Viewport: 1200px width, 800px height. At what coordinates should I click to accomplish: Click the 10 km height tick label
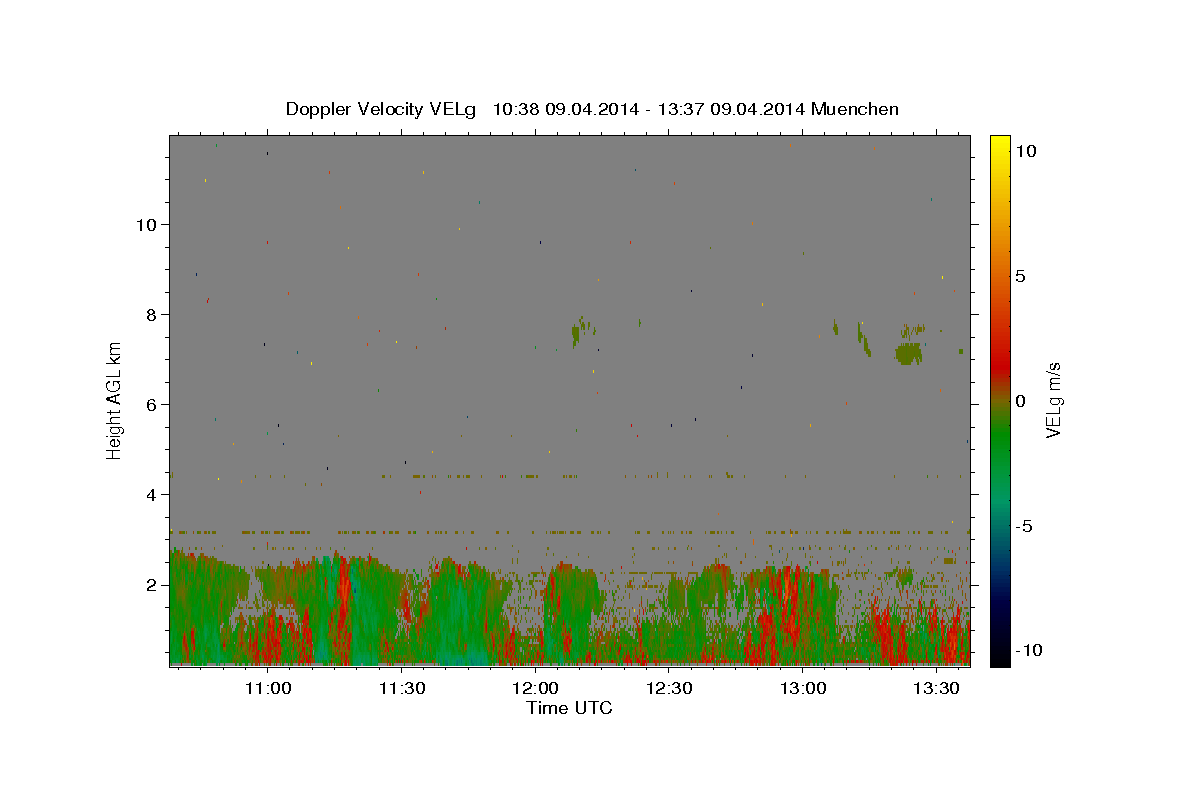(x=146, y=224)
